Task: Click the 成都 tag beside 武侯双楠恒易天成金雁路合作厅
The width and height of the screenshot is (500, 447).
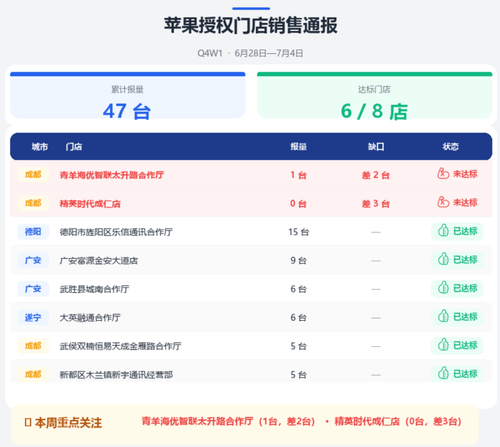Action: coord(33,346)
